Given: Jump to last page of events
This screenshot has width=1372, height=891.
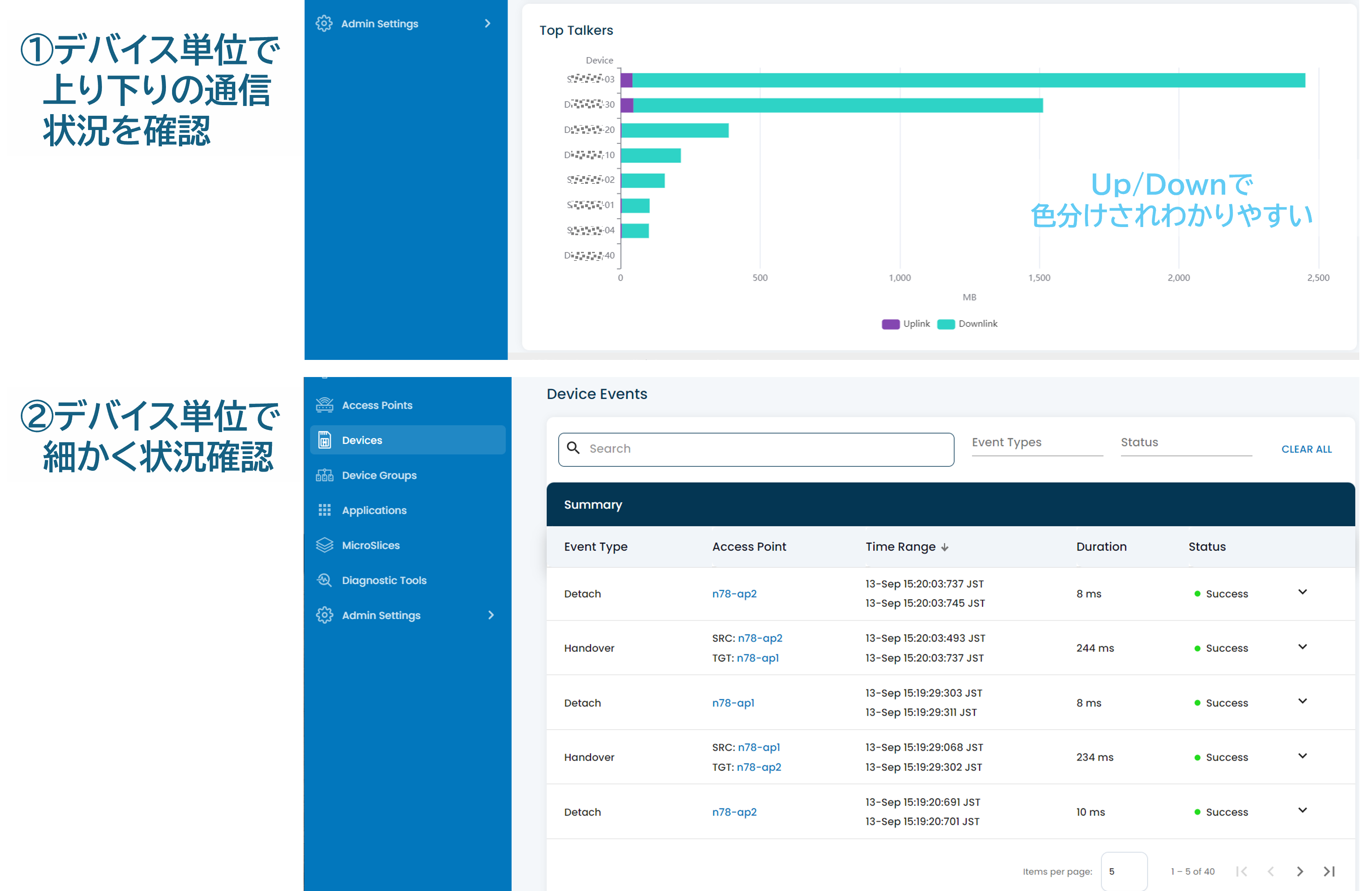Looking at the screenshot, I should pos(1329,871).
